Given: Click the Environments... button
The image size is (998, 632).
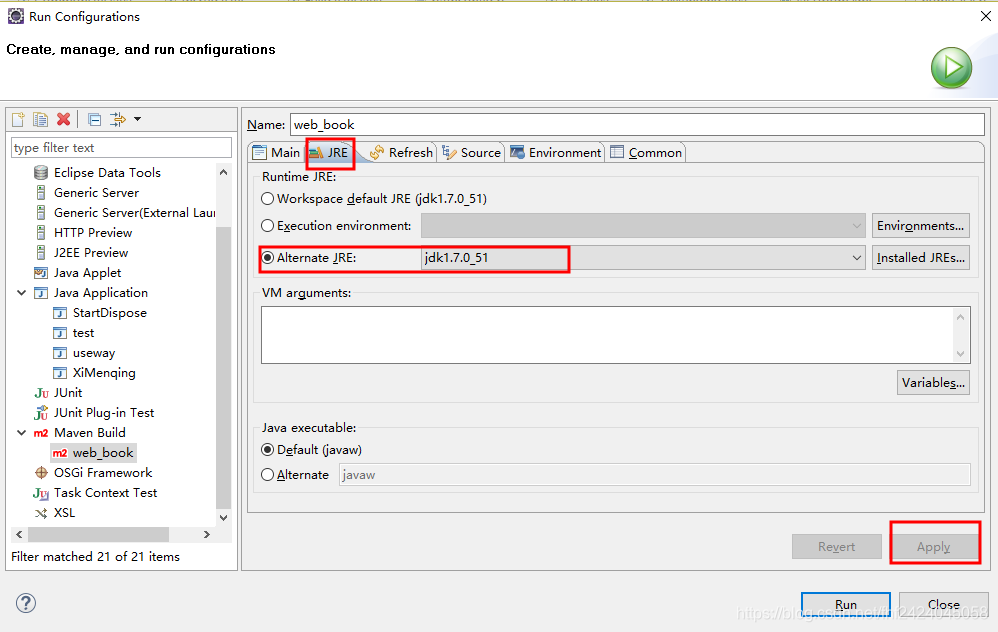Looking at the screenshot, I should [920, 226].
